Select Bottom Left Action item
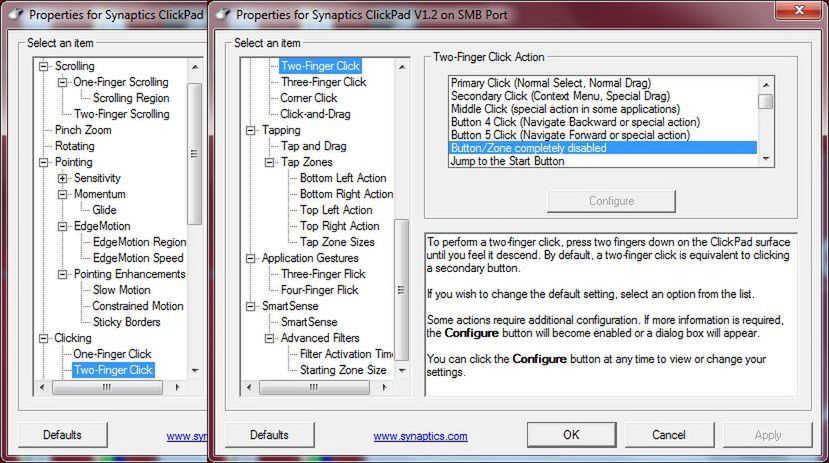The height and width of the screenshot is (463, 829). click(x=343, y=178)
